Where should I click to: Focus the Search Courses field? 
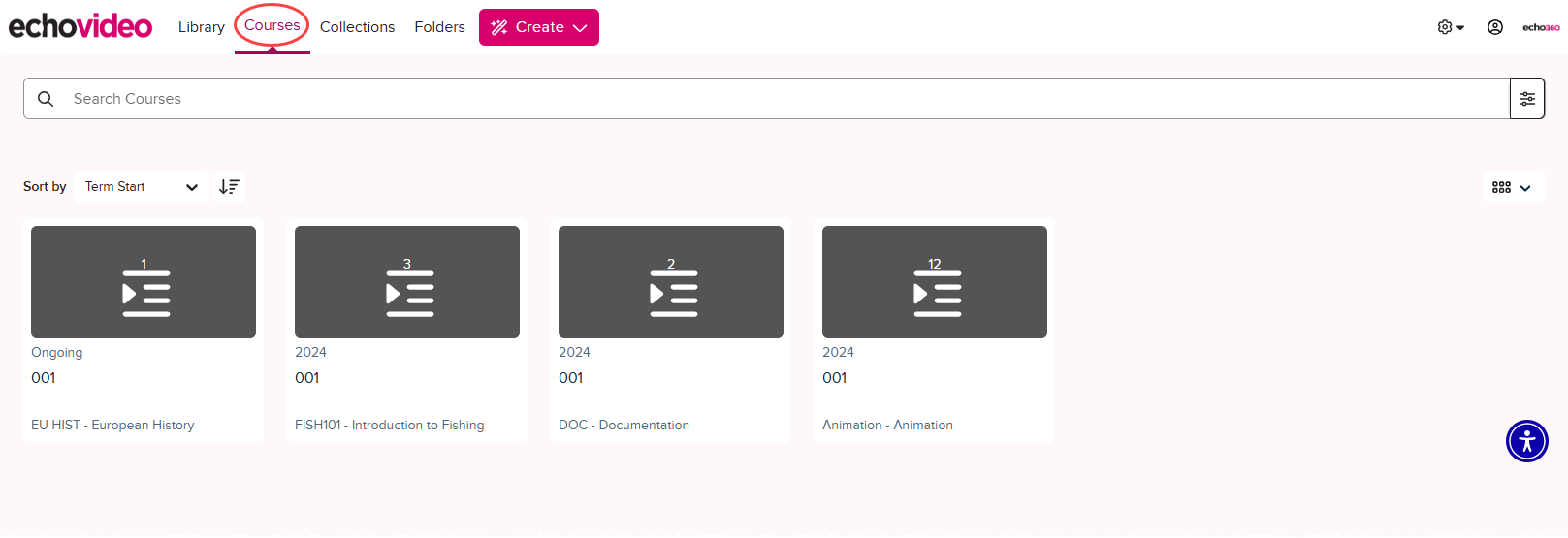[766, 99]
